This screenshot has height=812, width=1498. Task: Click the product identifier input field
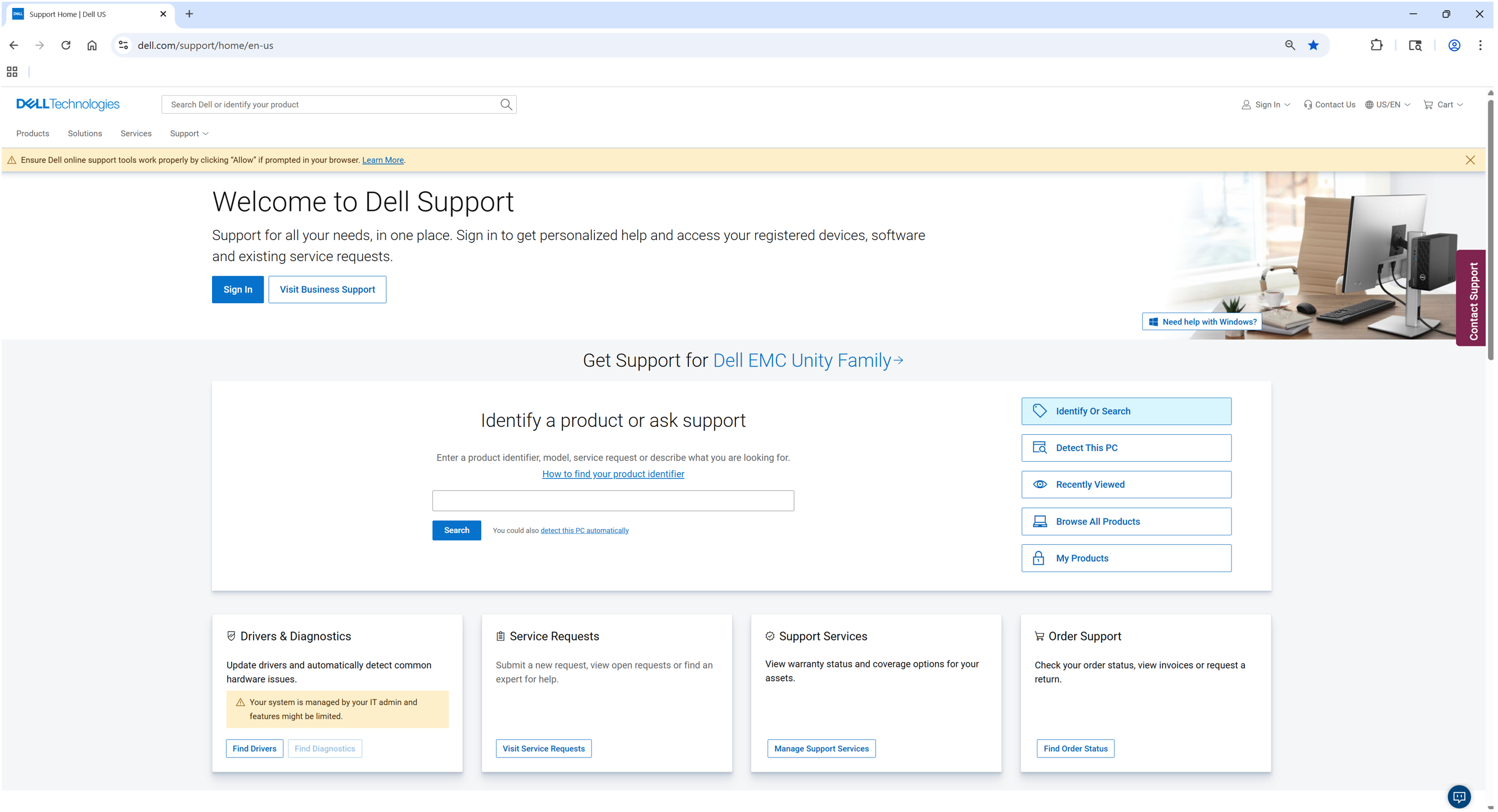[x=613, y=501]
